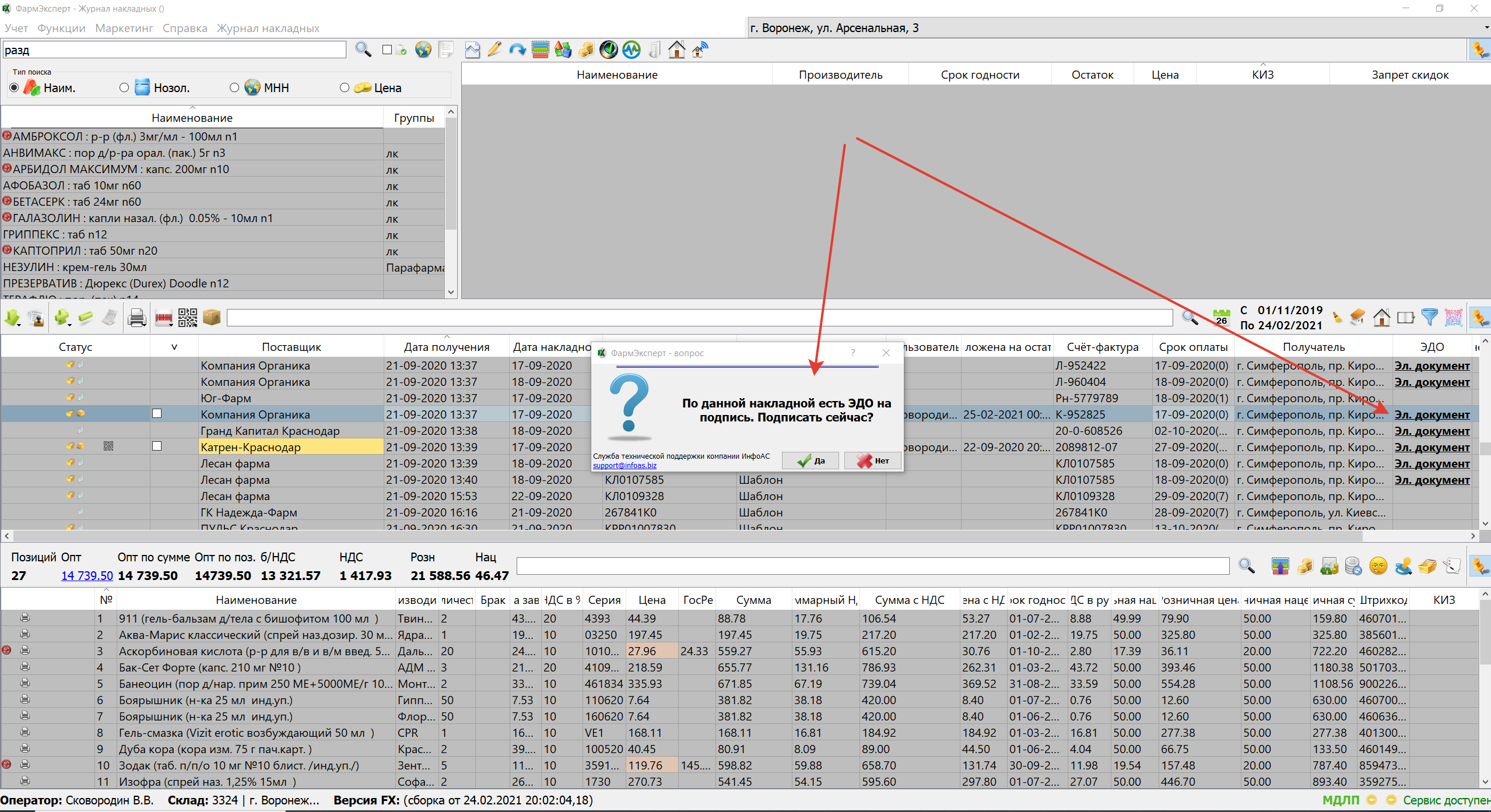Screen dimensions: 1491x812
Task: Open the support@infoas.biz email link
Action: pos(625,466)
